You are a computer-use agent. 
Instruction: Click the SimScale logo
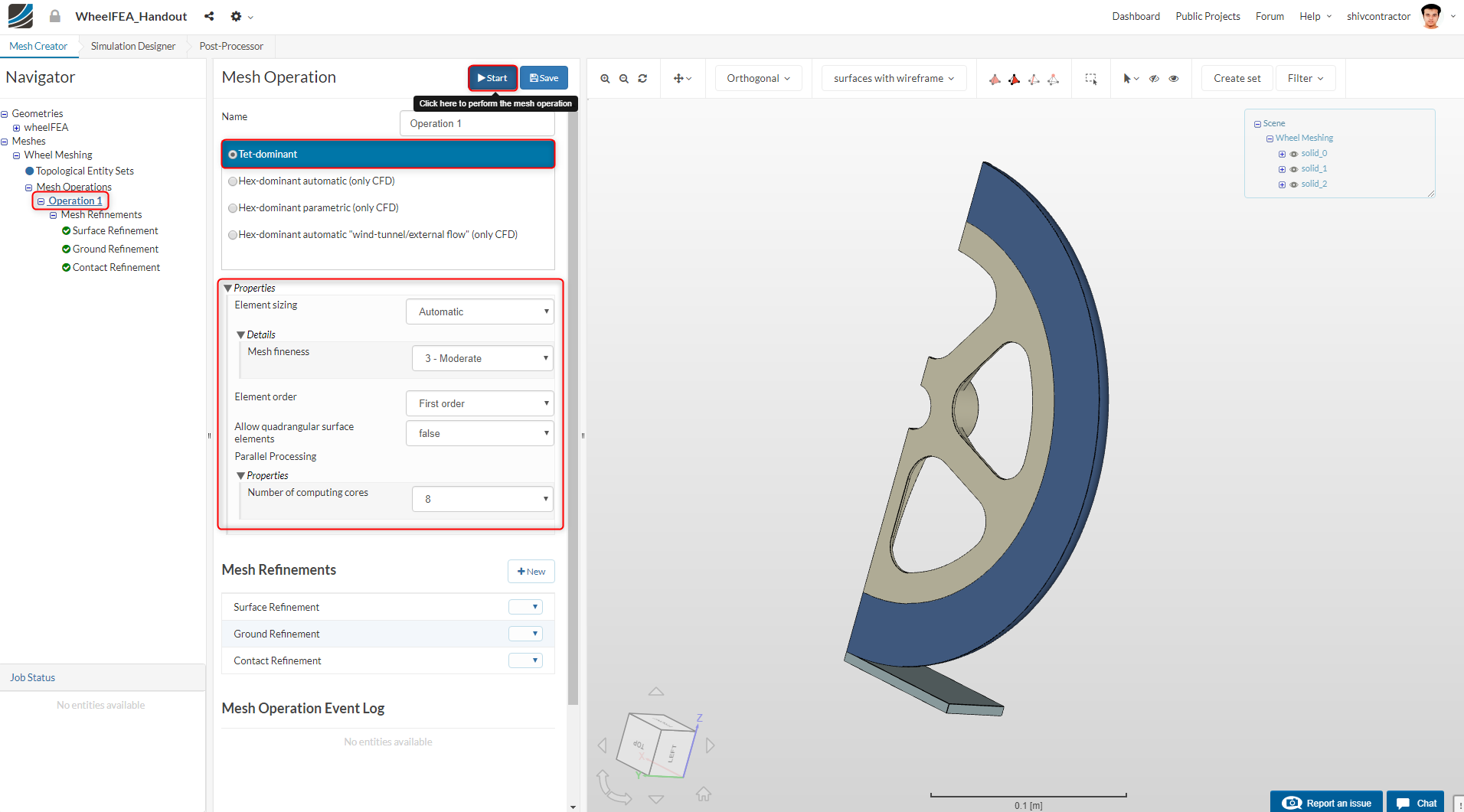pyautogui.click(x=21, y=16)
